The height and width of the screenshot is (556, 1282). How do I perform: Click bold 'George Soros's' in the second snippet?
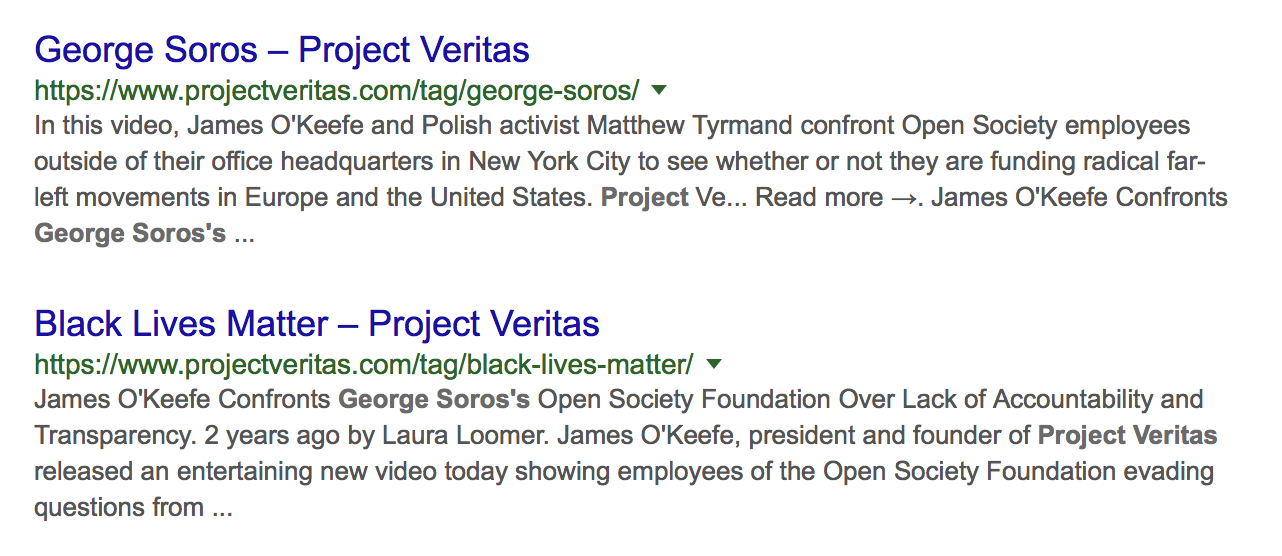[x=434, y=400]
